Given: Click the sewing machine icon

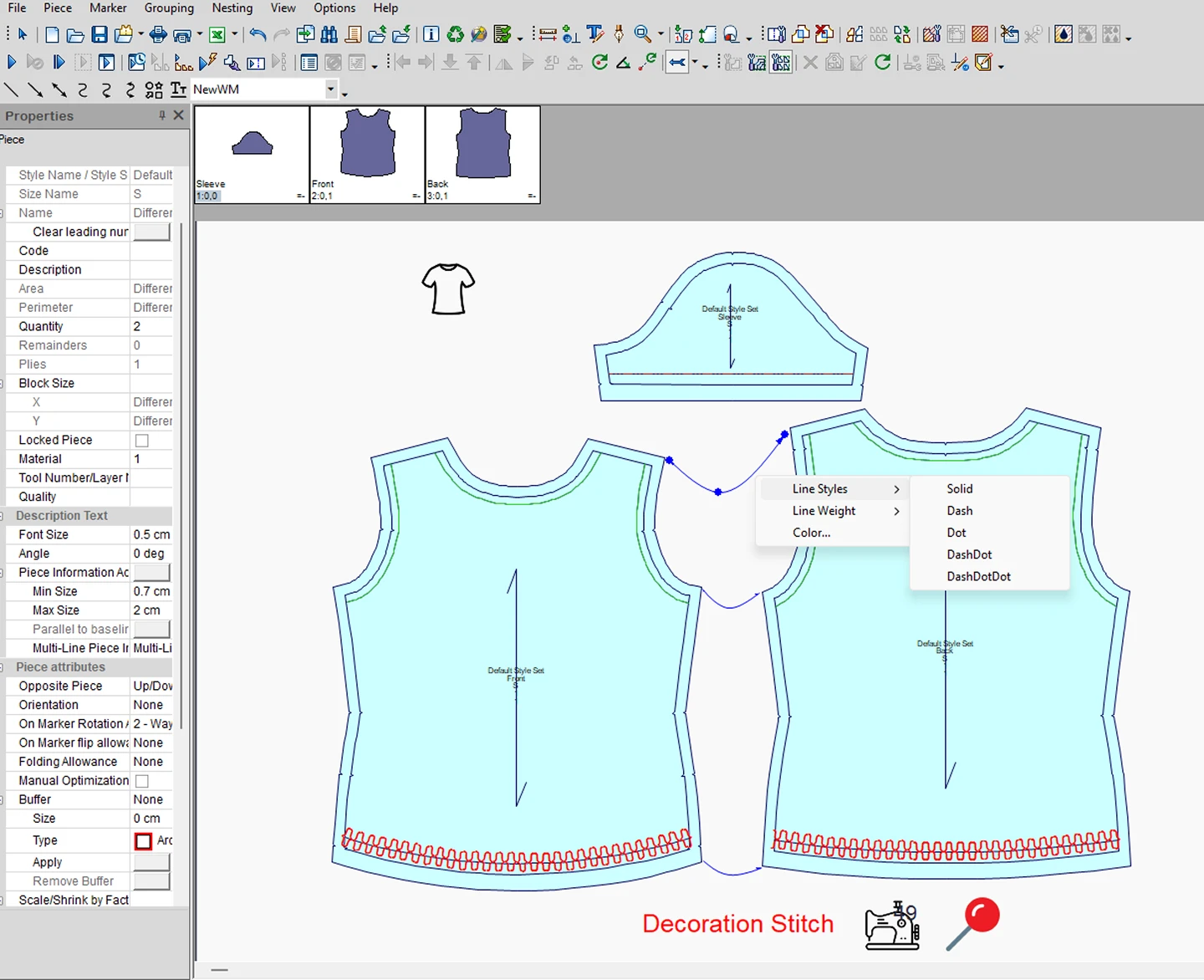Looking at the screenshot, I should 892,926.
